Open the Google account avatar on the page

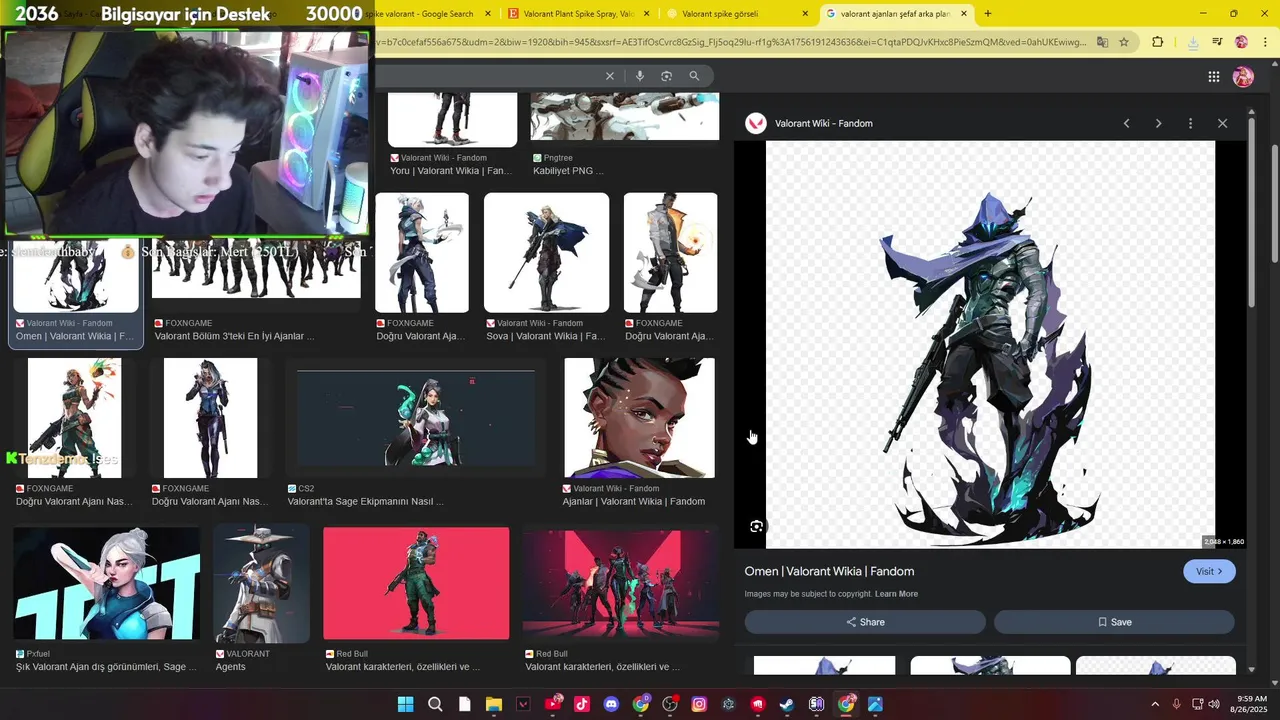click(1243, 77)
